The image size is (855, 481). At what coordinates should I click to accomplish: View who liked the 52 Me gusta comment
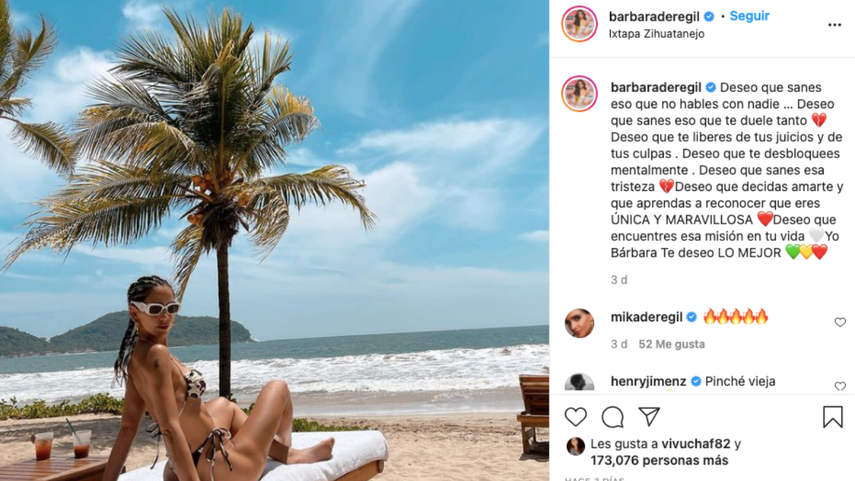pyautogui.click(x=671, y=344)
